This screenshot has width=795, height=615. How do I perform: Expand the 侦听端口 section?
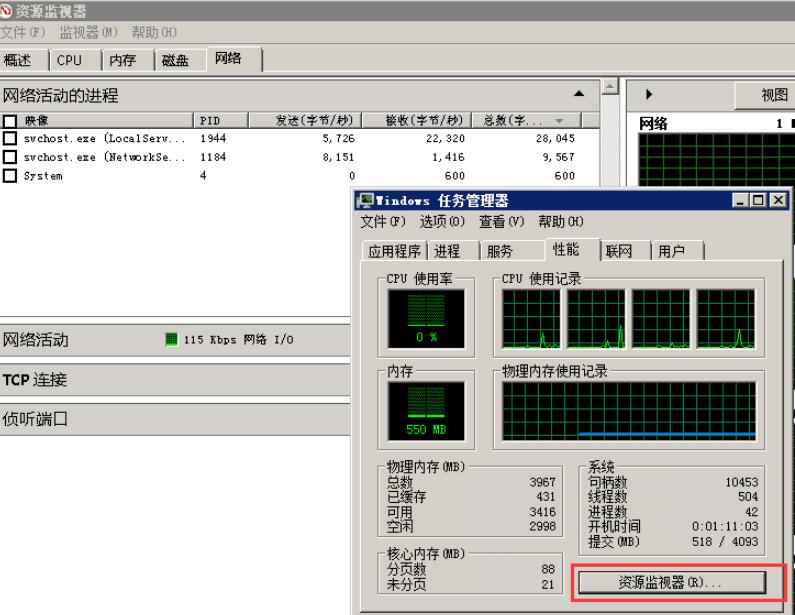click(x=175, y=419)
